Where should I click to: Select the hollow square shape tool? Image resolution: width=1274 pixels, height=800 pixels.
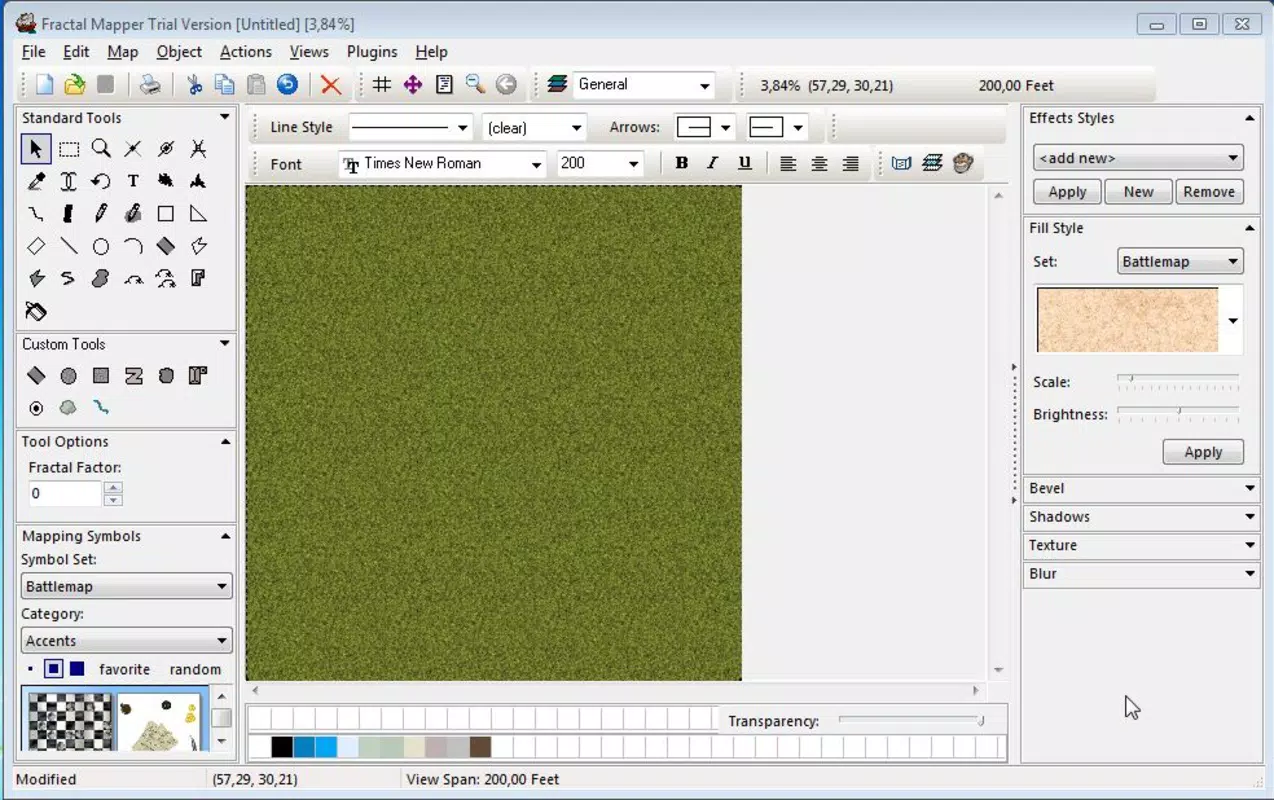(166, 213)
